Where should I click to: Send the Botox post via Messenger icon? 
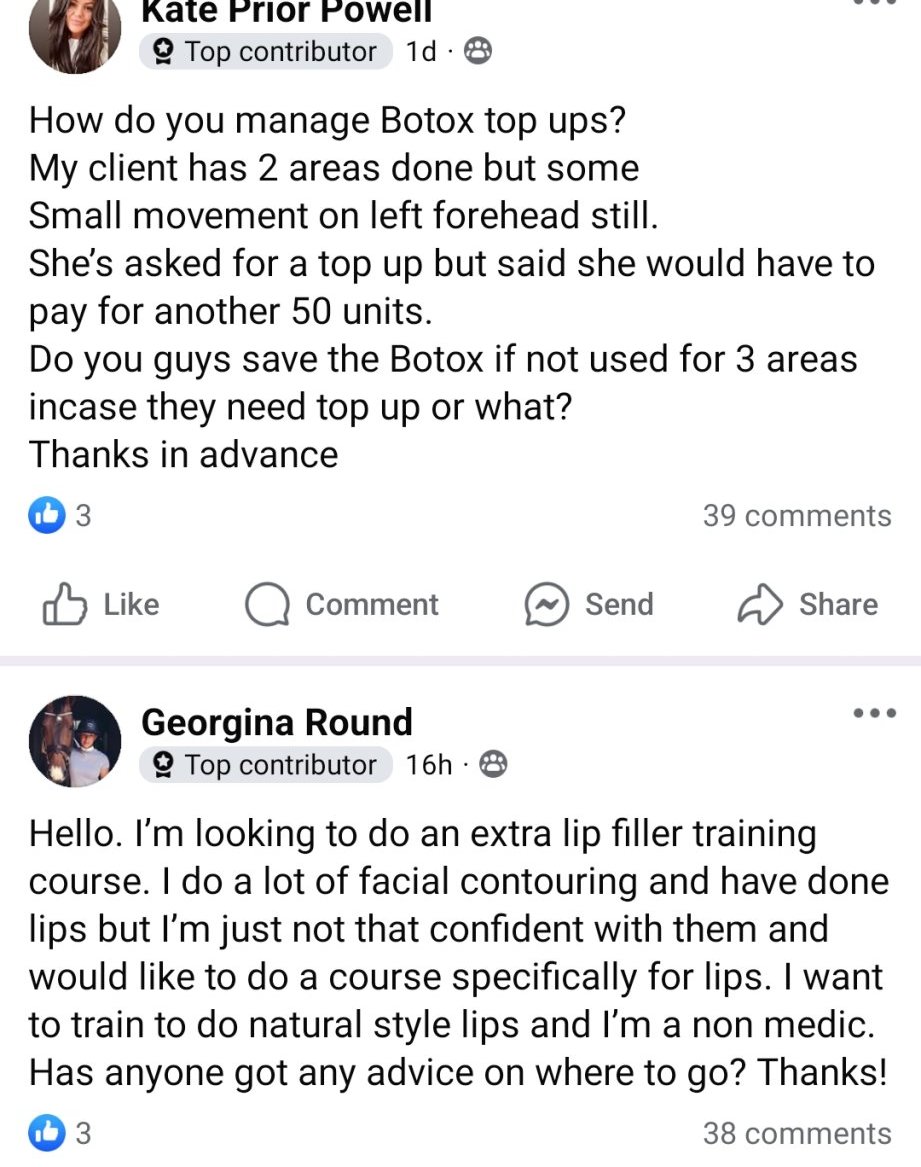click(x=547, y=605)
